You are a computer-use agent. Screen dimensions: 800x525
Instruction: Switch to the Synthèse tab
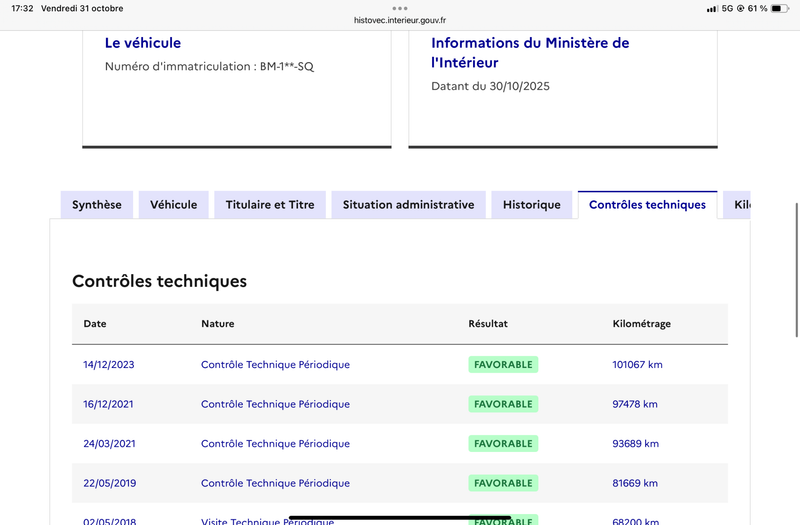tap(97, 205)
